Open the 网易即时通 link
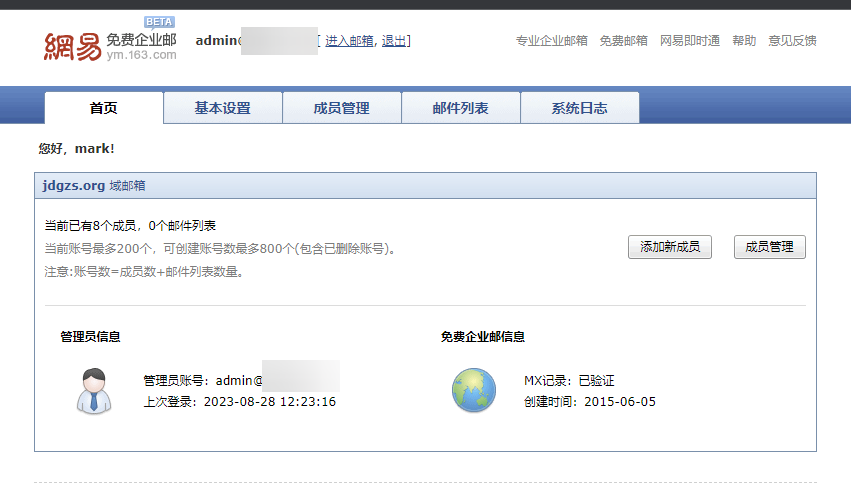This screenshot has height=486, width=851. (690, 41)
